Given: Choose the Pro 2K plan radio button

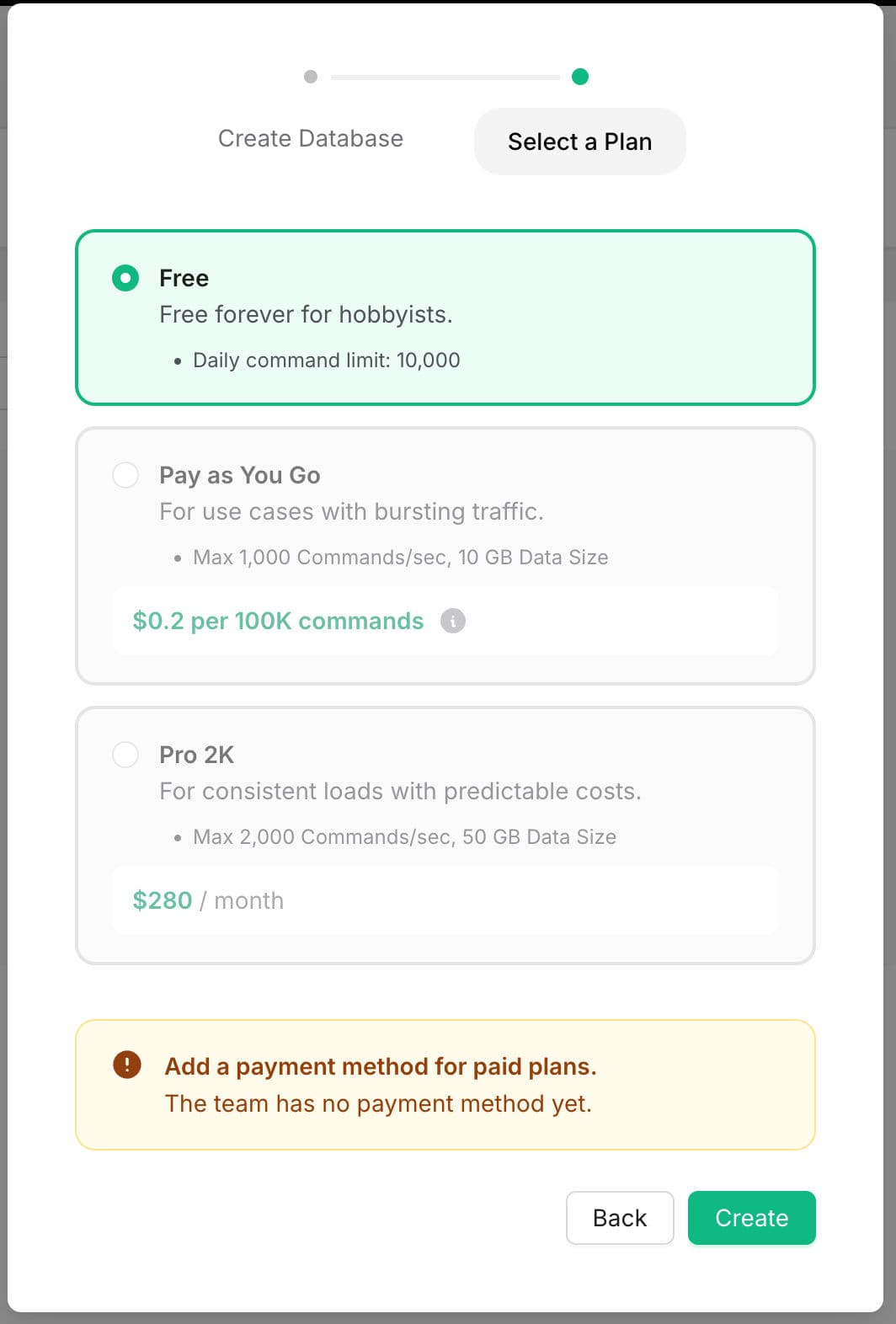Looking at the screenshot, I should pos(125,755).
